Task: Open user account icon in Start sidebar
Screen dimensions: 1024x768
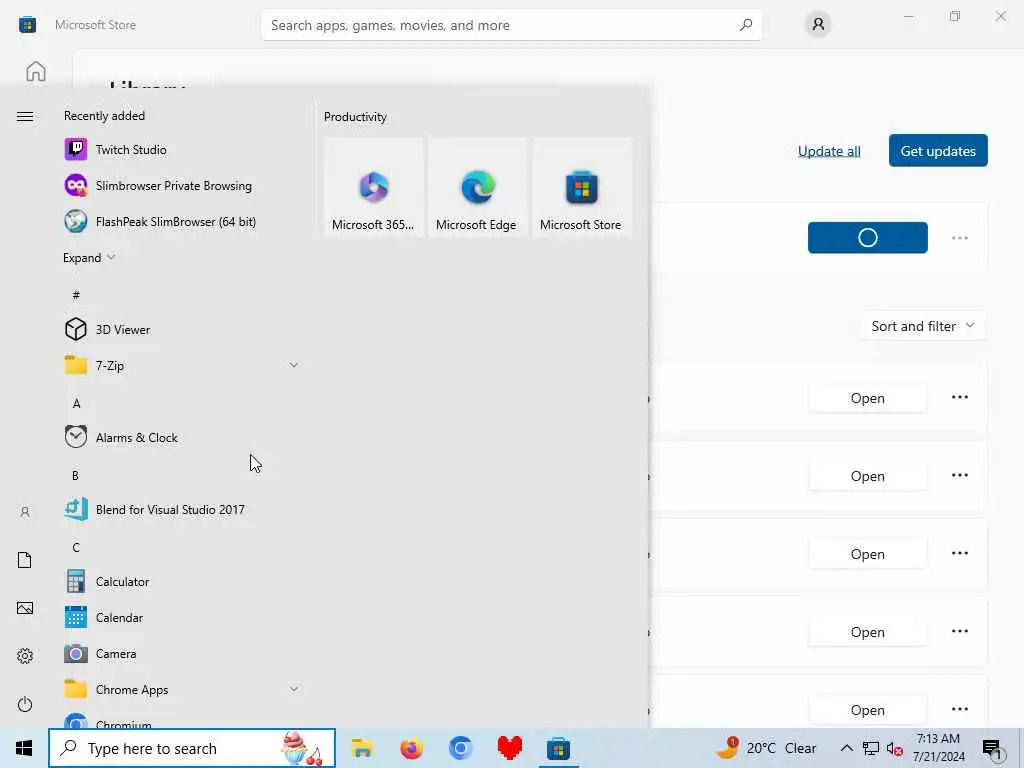Action: (x=25, y=512)
